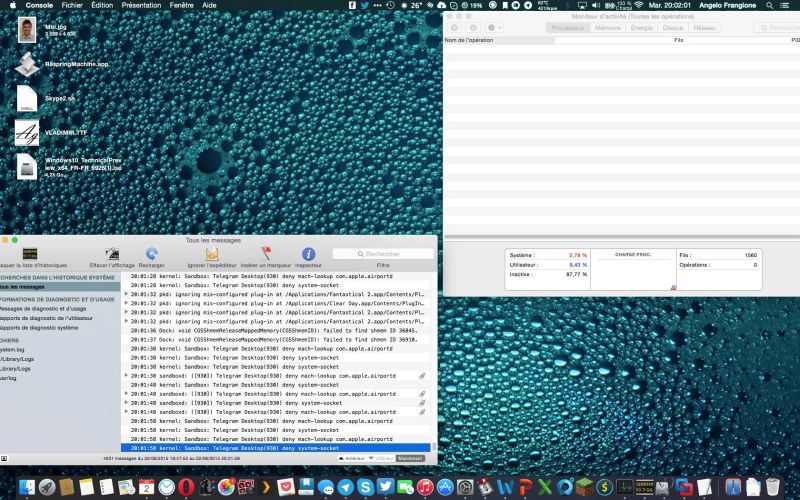Click the Wi-Fi status icon in menu bar
800x500 pixels.
pos(639,5)
